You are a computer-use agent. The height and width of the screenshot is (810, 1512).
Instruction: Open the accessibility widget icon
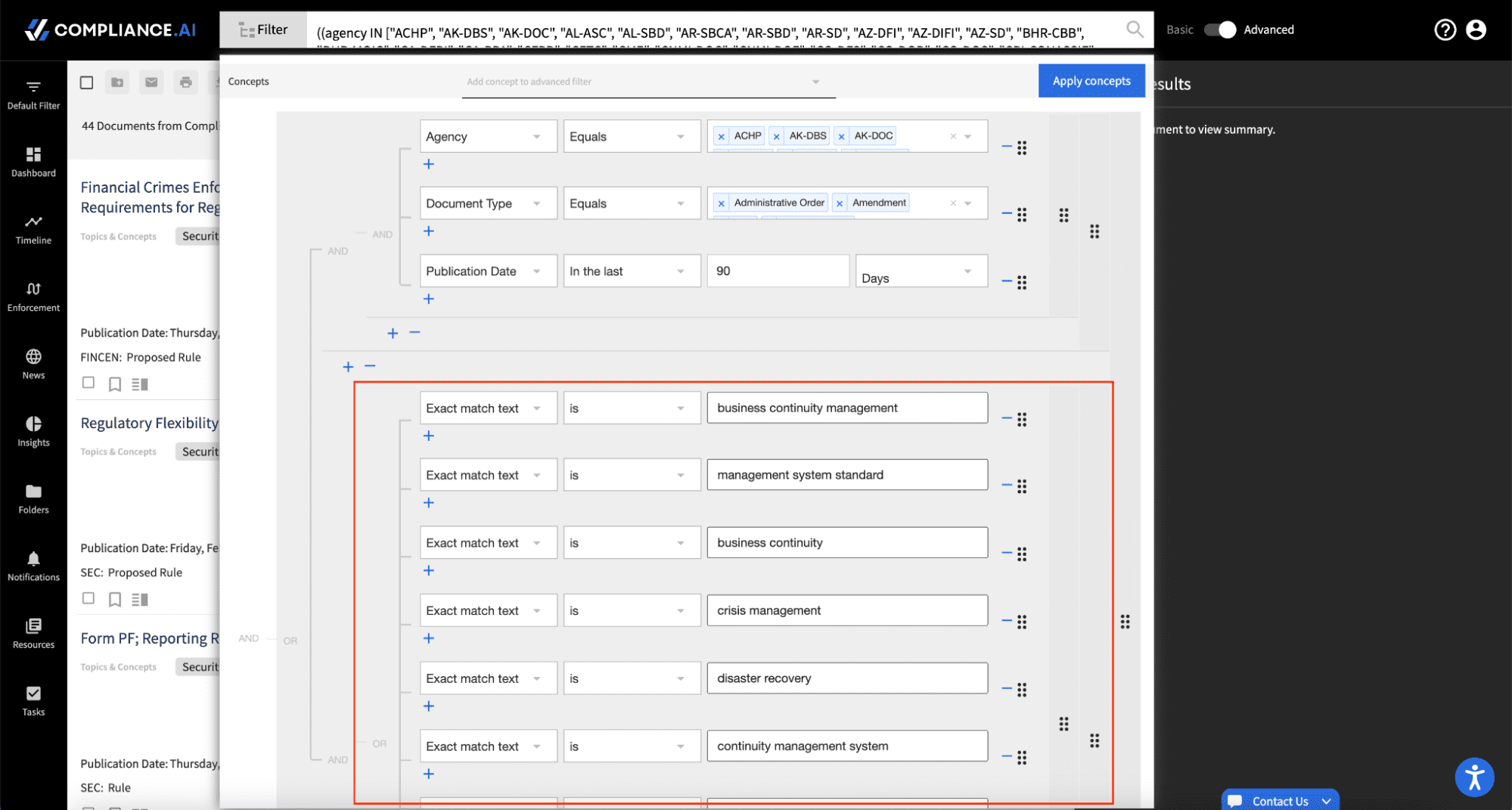(1474, 777)
